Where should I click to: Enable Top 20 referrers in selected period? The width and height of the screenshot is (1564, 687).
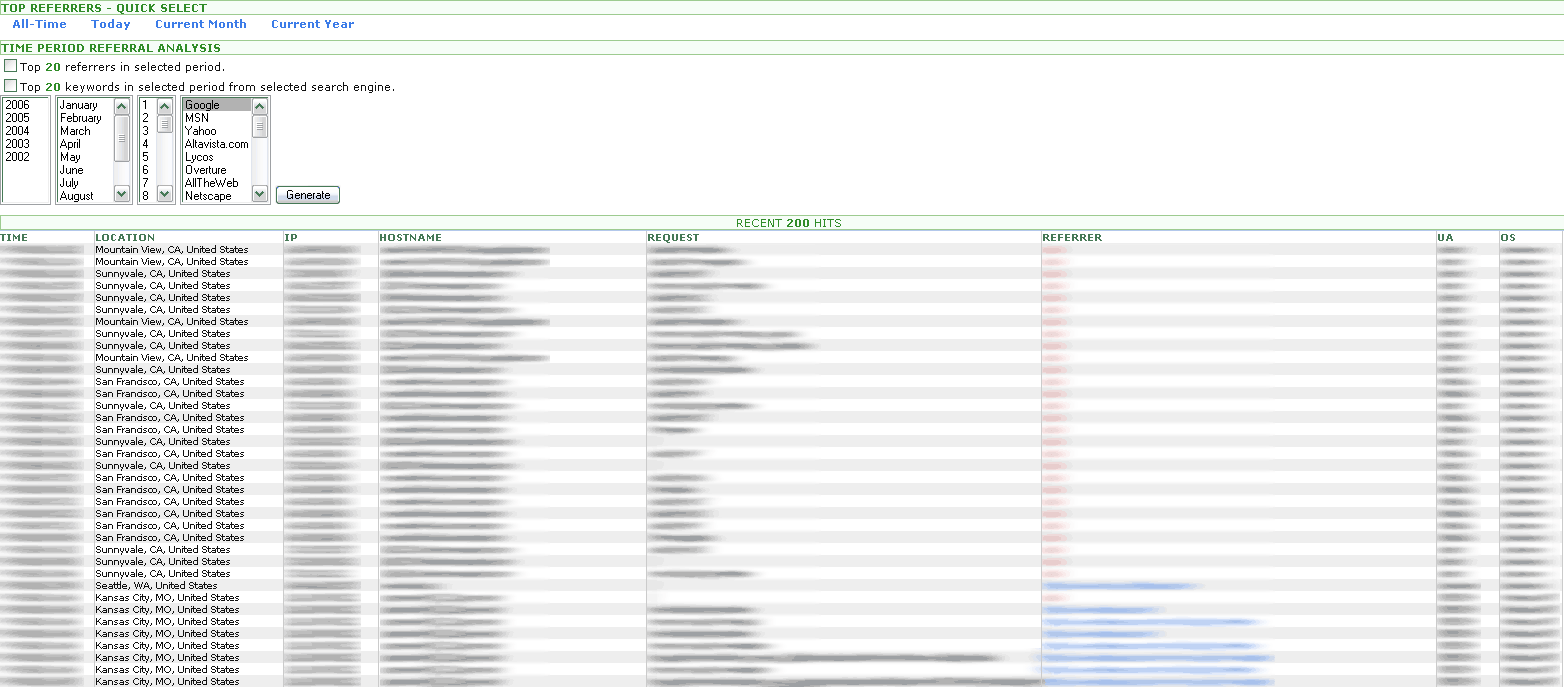(11, 66)
